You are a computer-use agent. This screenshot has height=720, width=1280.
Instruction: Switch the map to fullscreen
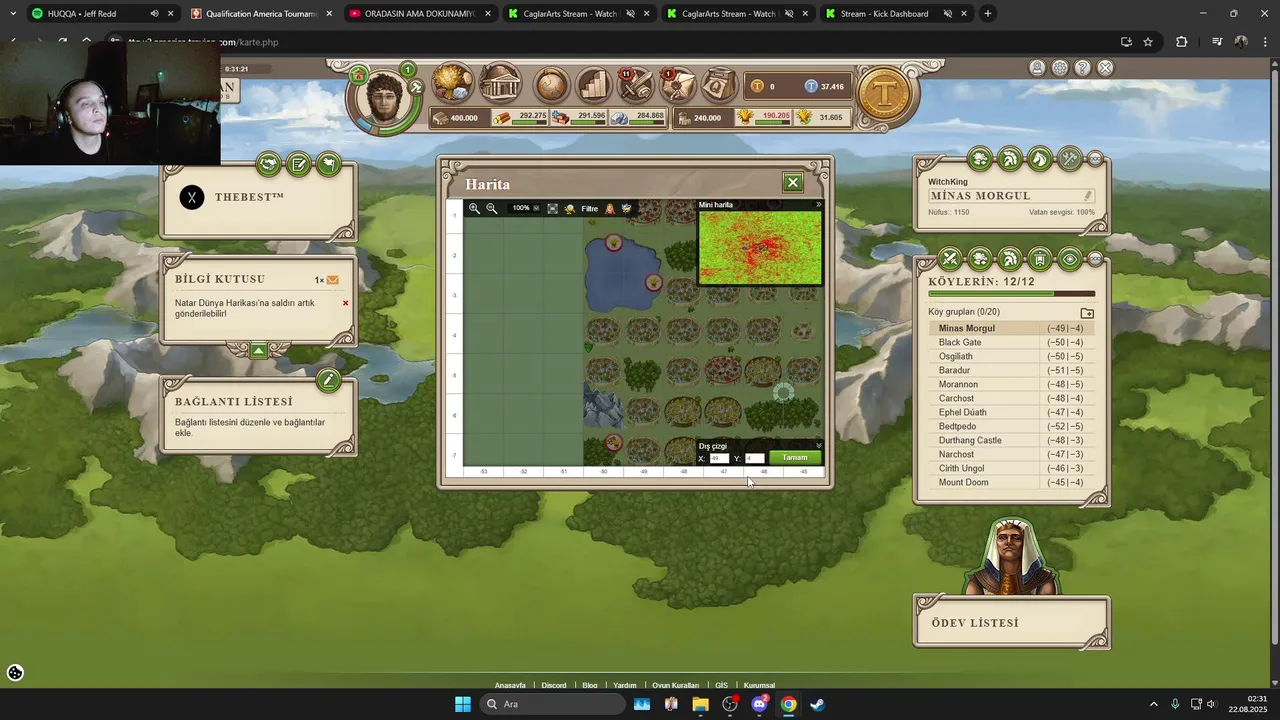point(552,208)
